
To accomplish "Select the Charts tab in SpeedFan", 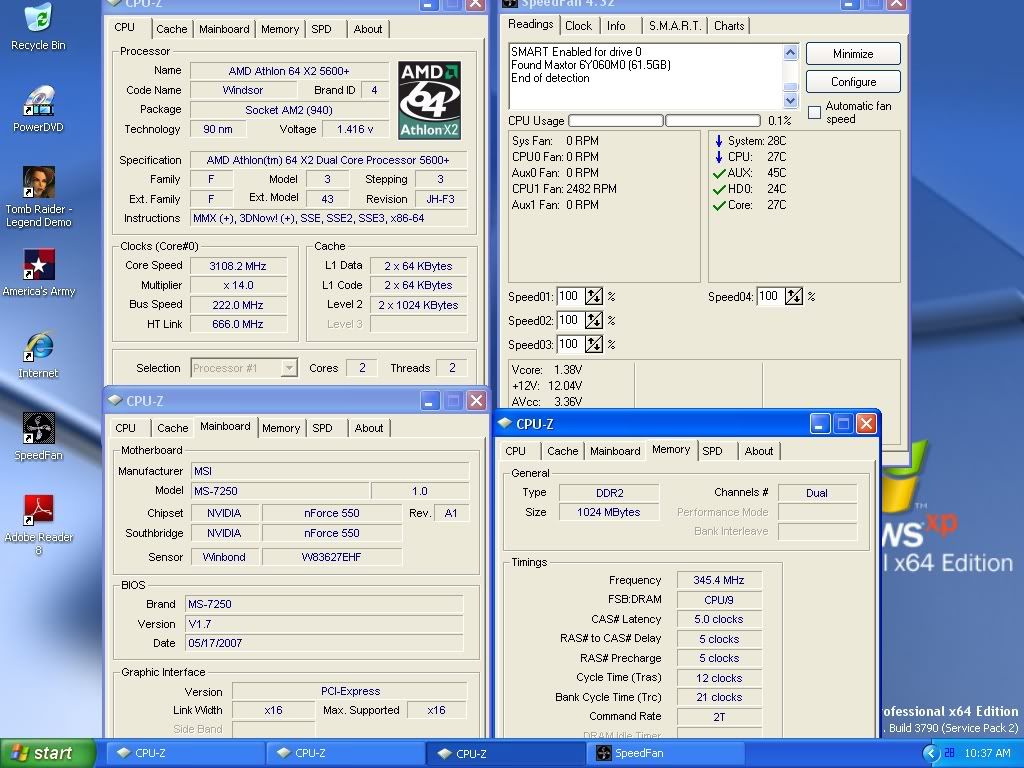I will click(729, 26).
